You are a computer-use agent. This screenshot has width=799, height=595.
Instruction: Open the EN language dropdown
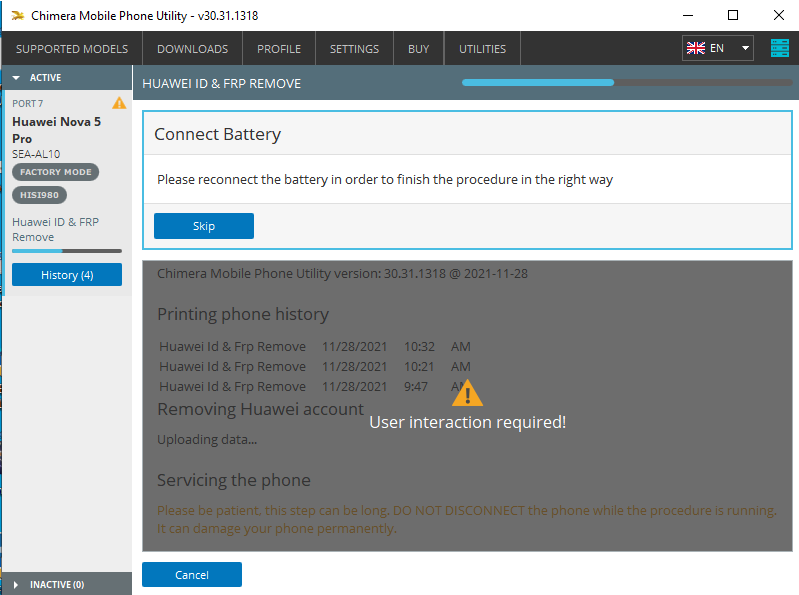pyautogui.click(x=717, y=48)
